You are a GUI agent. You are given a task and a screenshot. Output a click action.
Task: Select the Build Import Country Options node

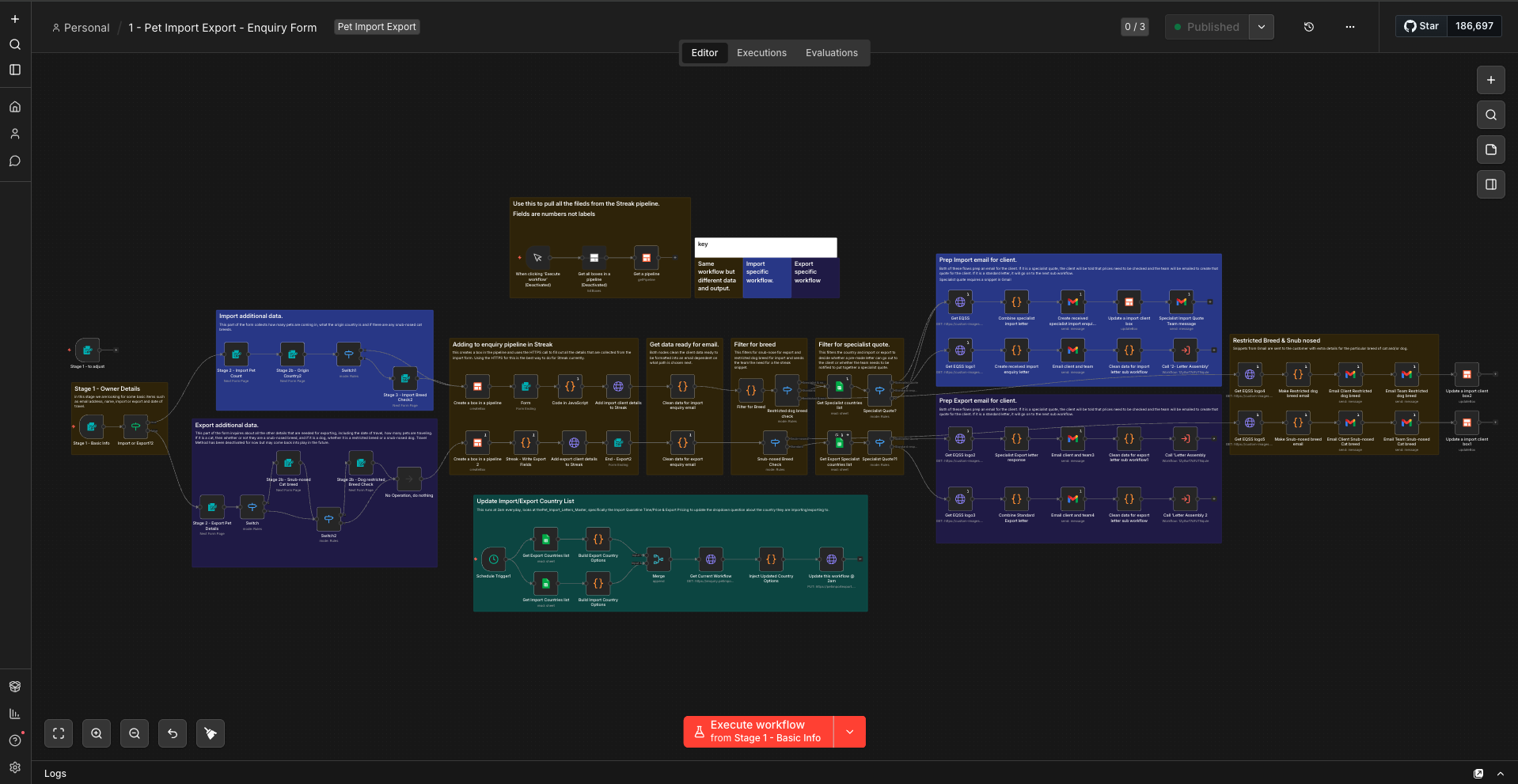(598, 584)
